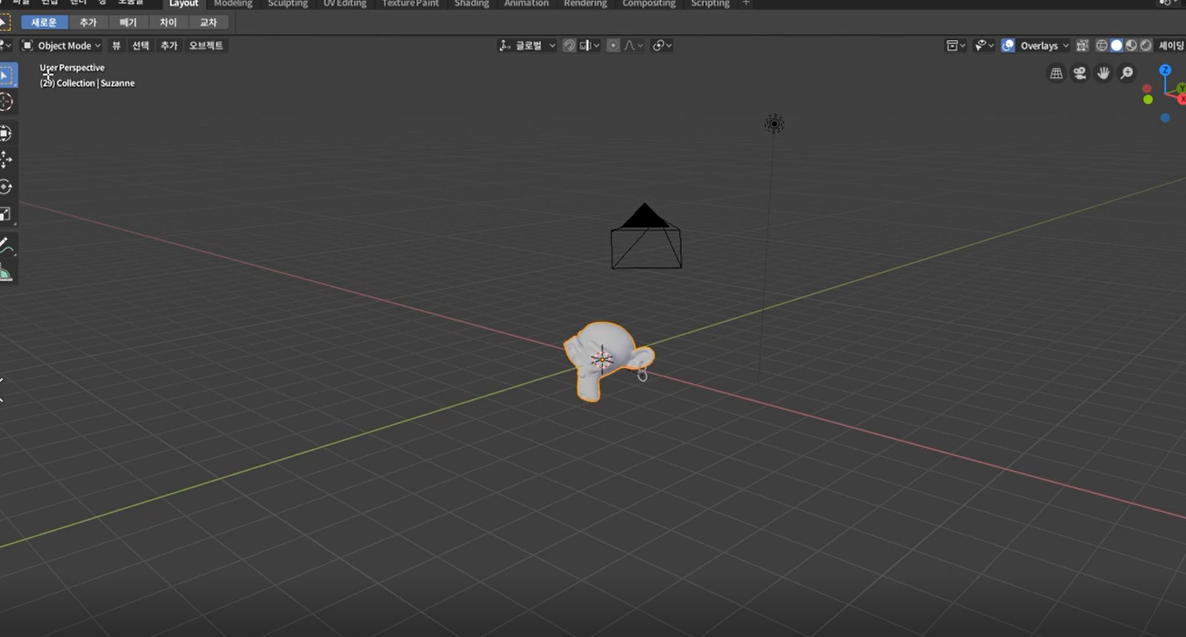Pick the Annotate pencil tool
The height and width of the screenshot is (637, 1186).
pos(6,245)
